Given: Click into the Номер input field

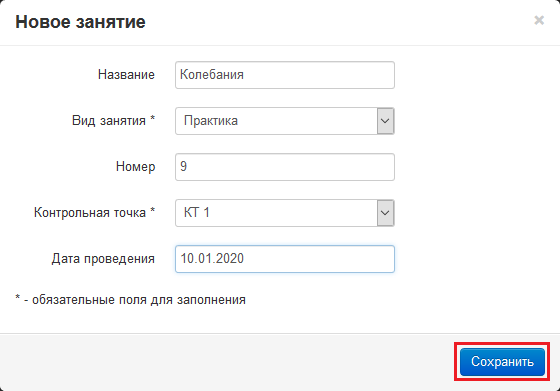Looking at the screenshot, I should (285, 167).
